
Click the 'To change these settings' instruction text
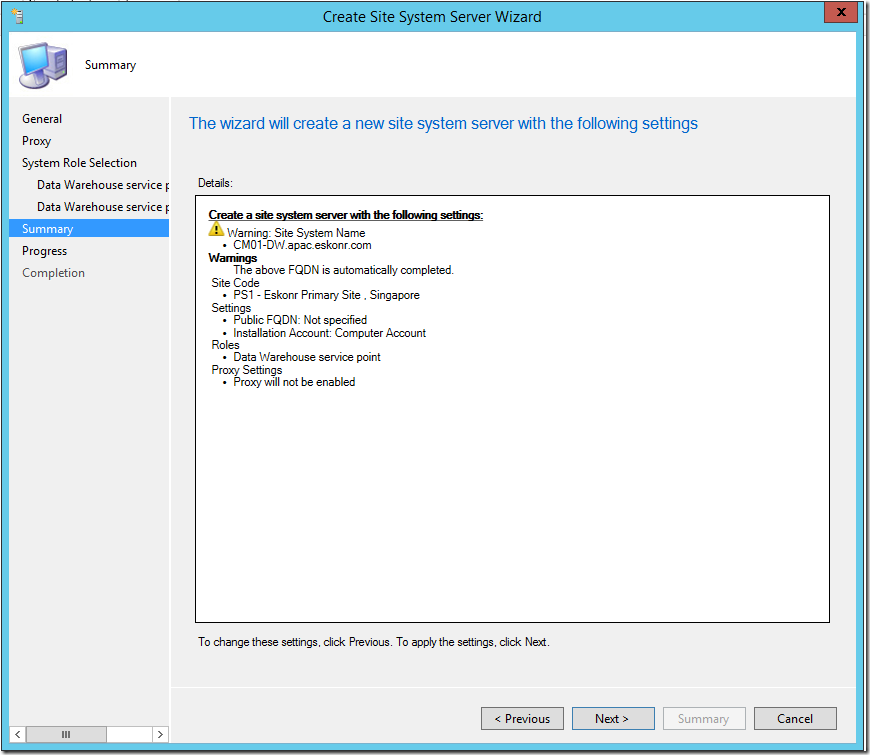(x=374, y=642)
